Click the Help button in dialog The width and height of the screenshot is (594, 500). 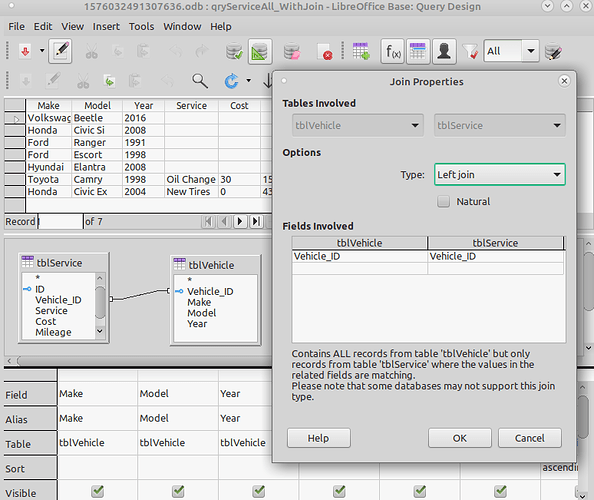click(318, 438)
